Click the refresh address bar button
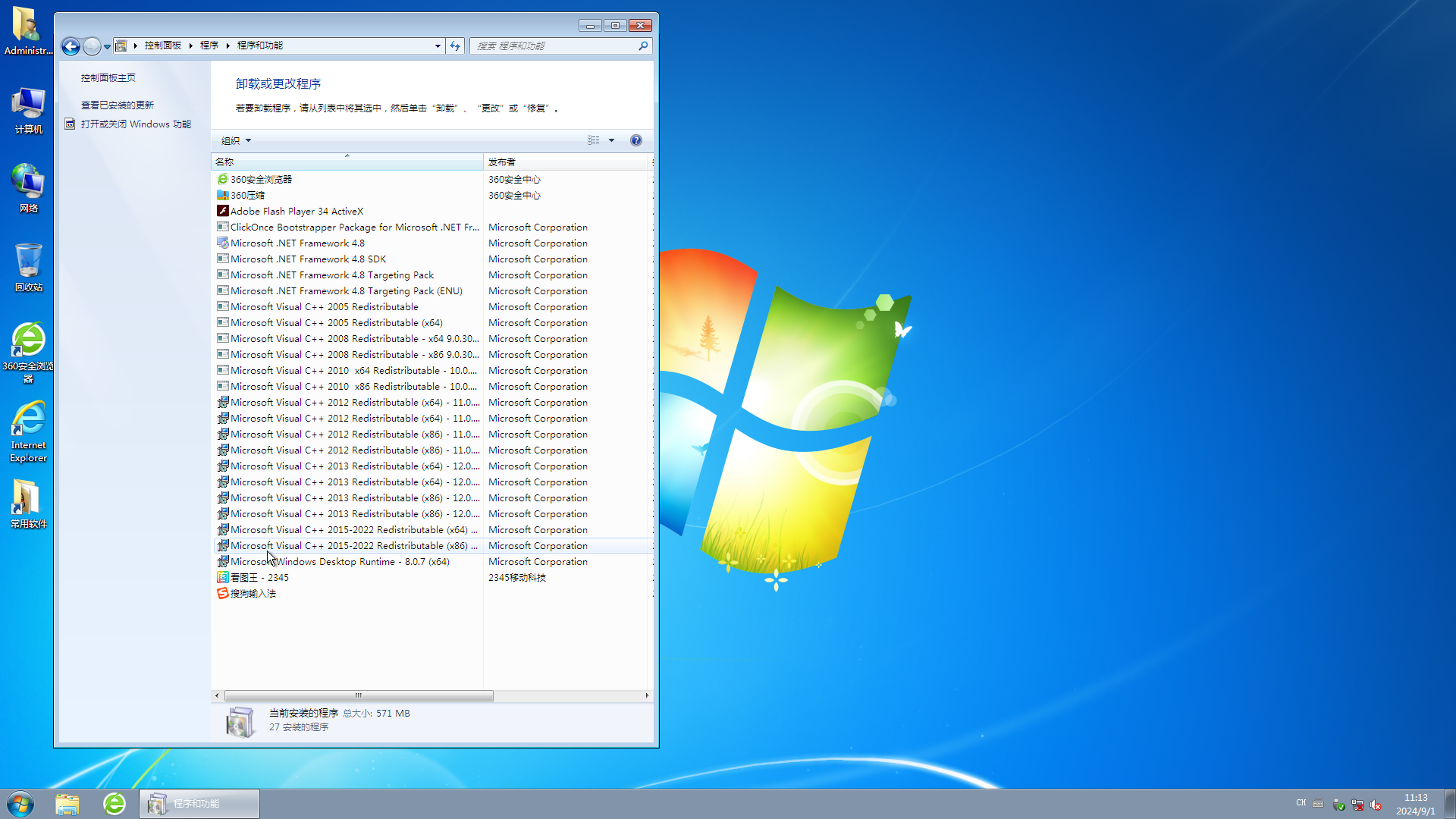The height and width of the screenshot is (819, 1456). (x=455, y=45)
